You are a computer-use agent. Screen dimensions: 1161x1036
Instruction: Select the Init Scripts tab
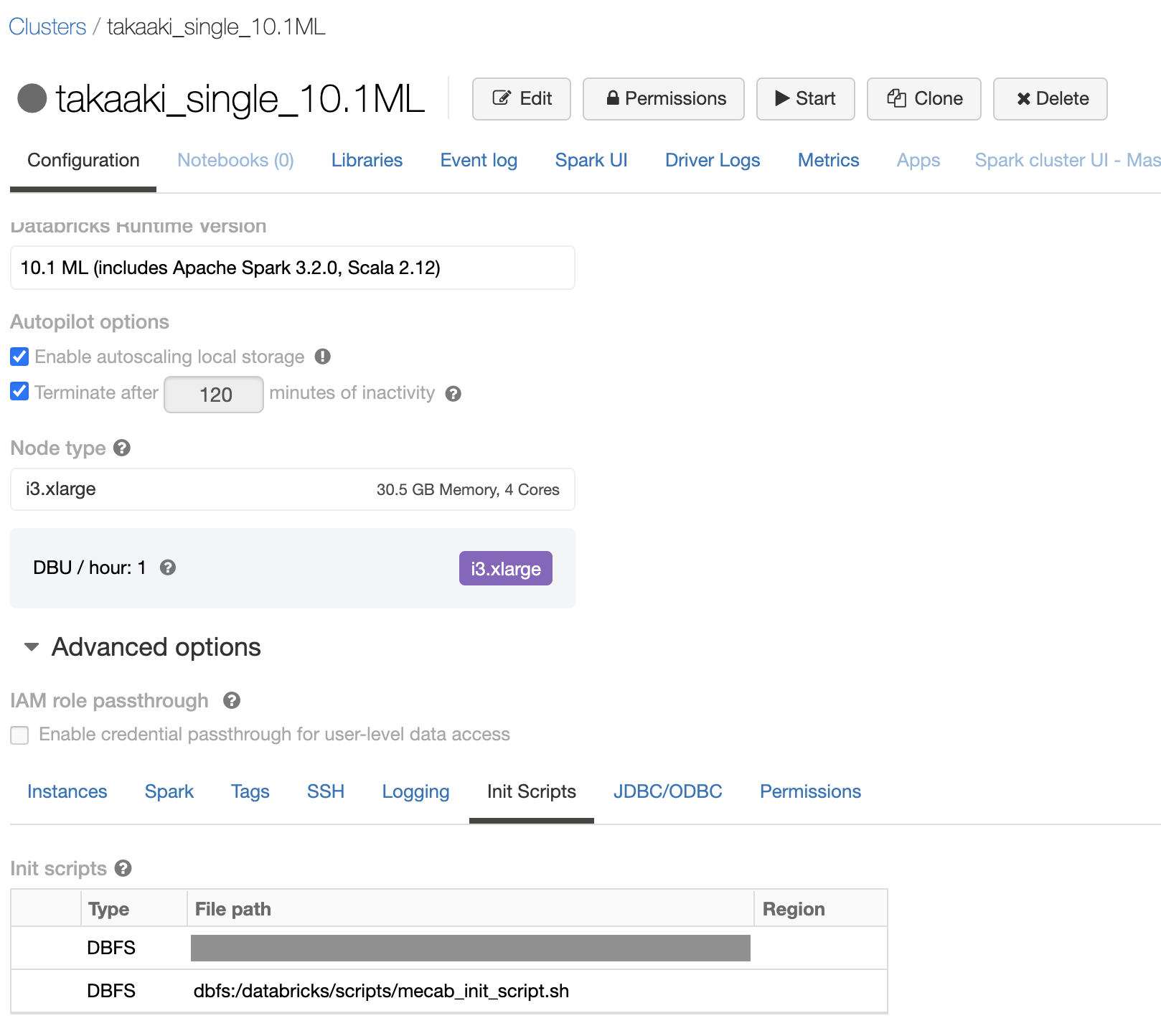[x=532, y=791]
